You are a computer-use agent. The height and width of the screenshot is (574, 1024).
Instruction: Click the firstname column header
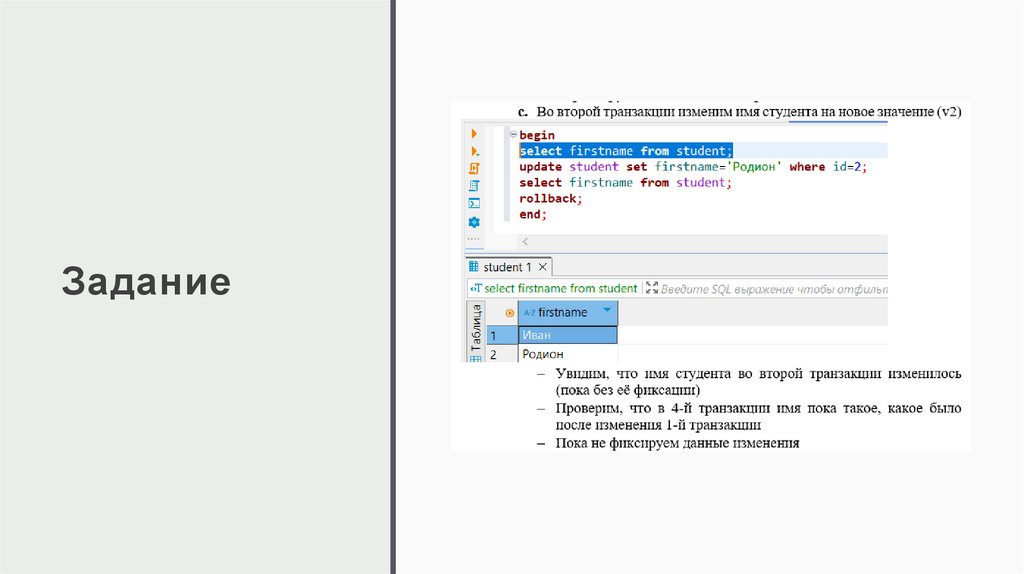coord(562,313)
